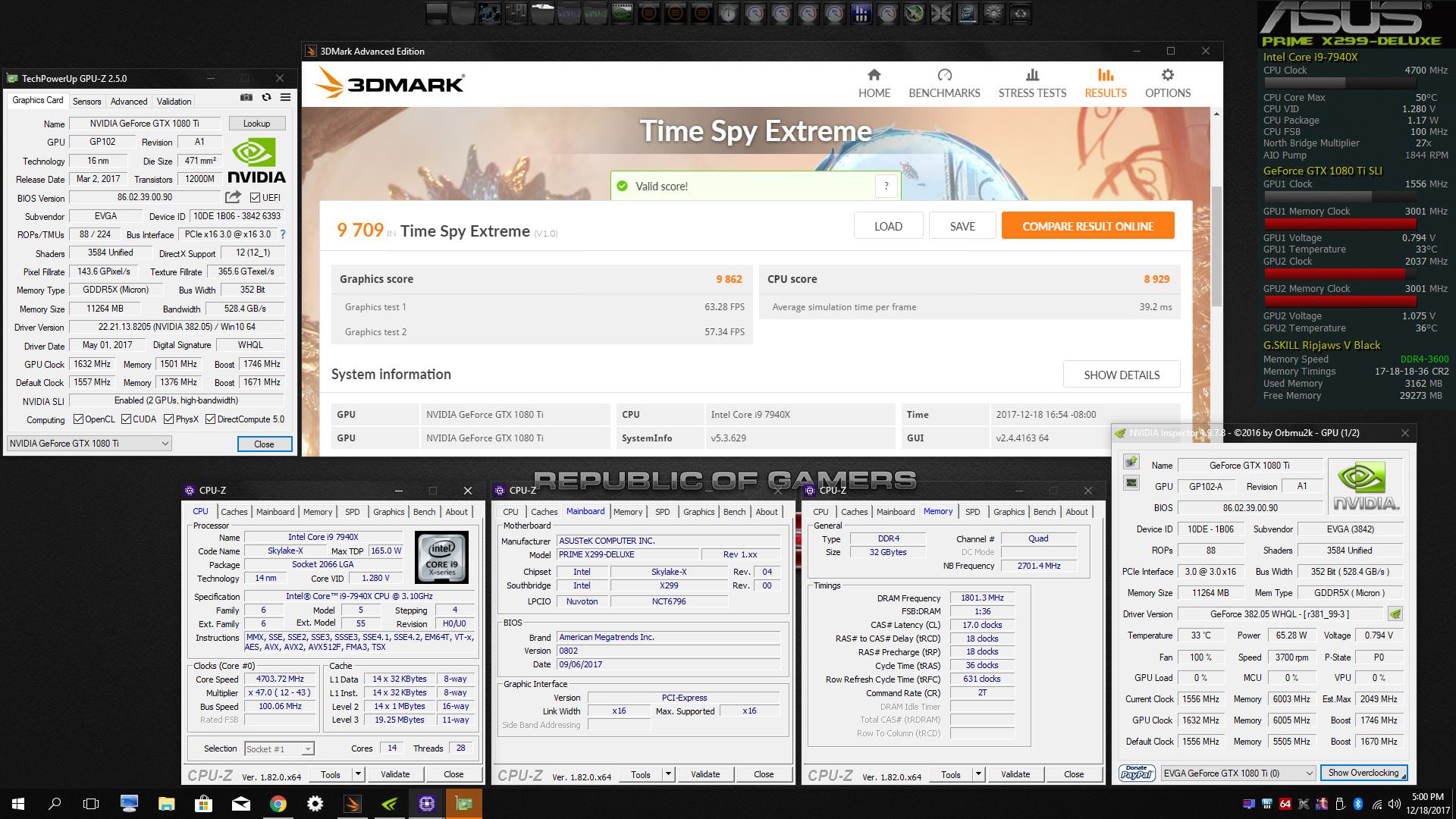This screenshot has height=819, width=1456.
Task: Click the green driver update icon in NVIDIA Inspector
Action: 1395,614
